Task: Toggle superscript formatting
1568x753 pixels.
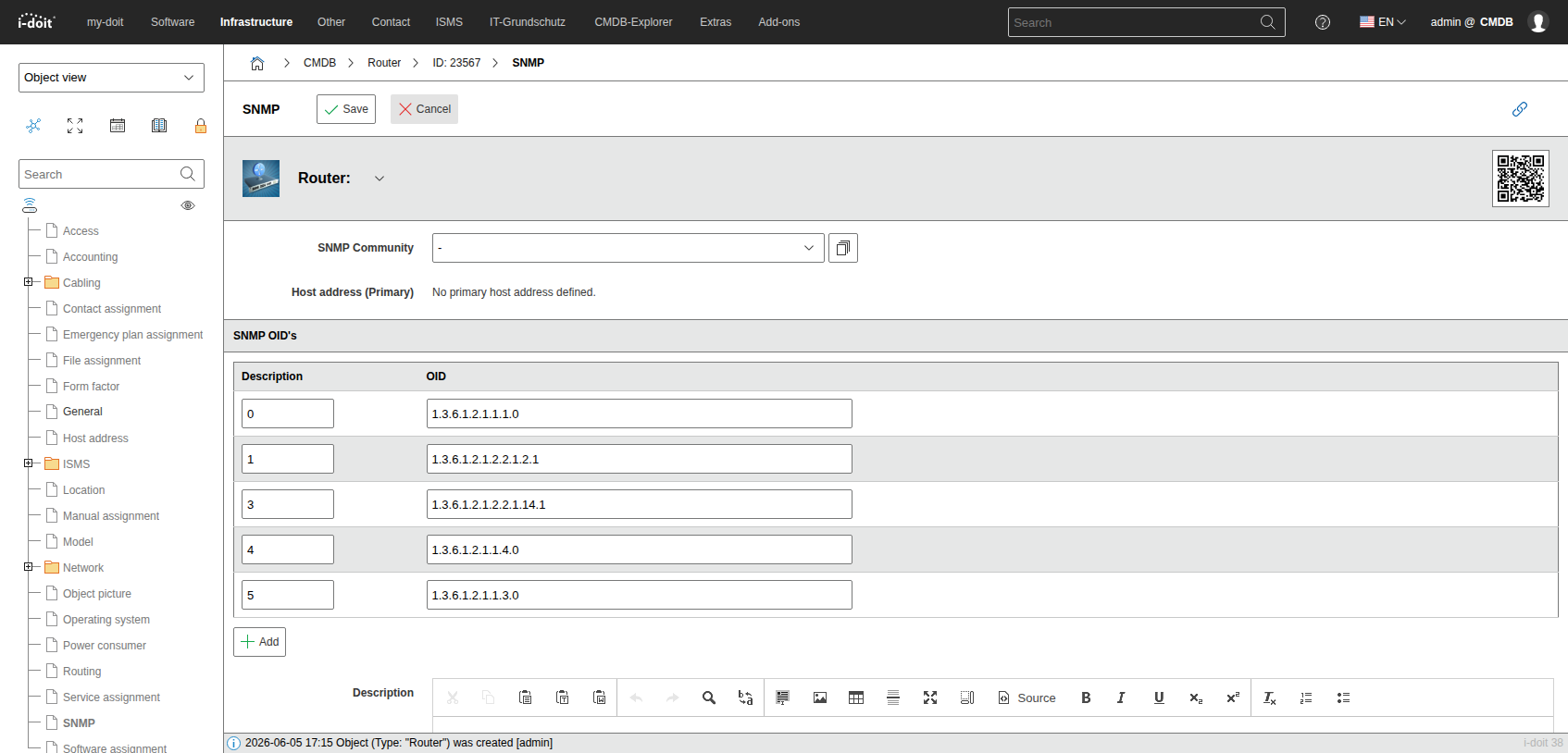Action: click(1233, 697)
